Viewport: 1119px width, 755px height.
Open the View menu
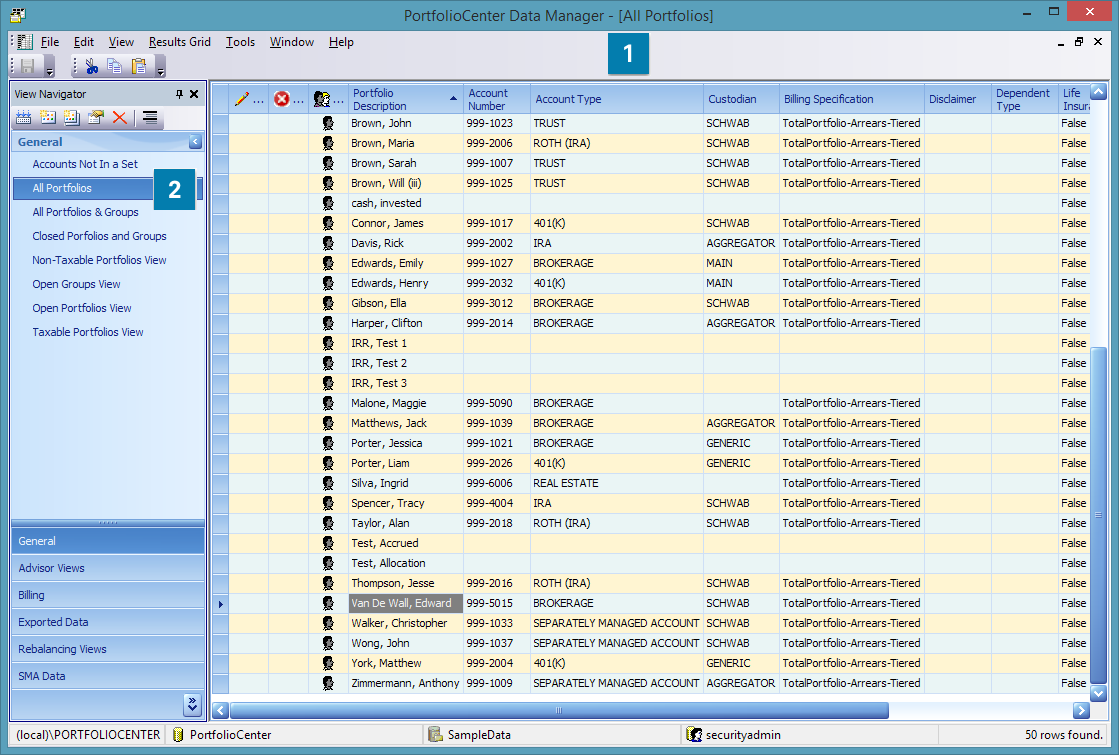tap(121, 42)
